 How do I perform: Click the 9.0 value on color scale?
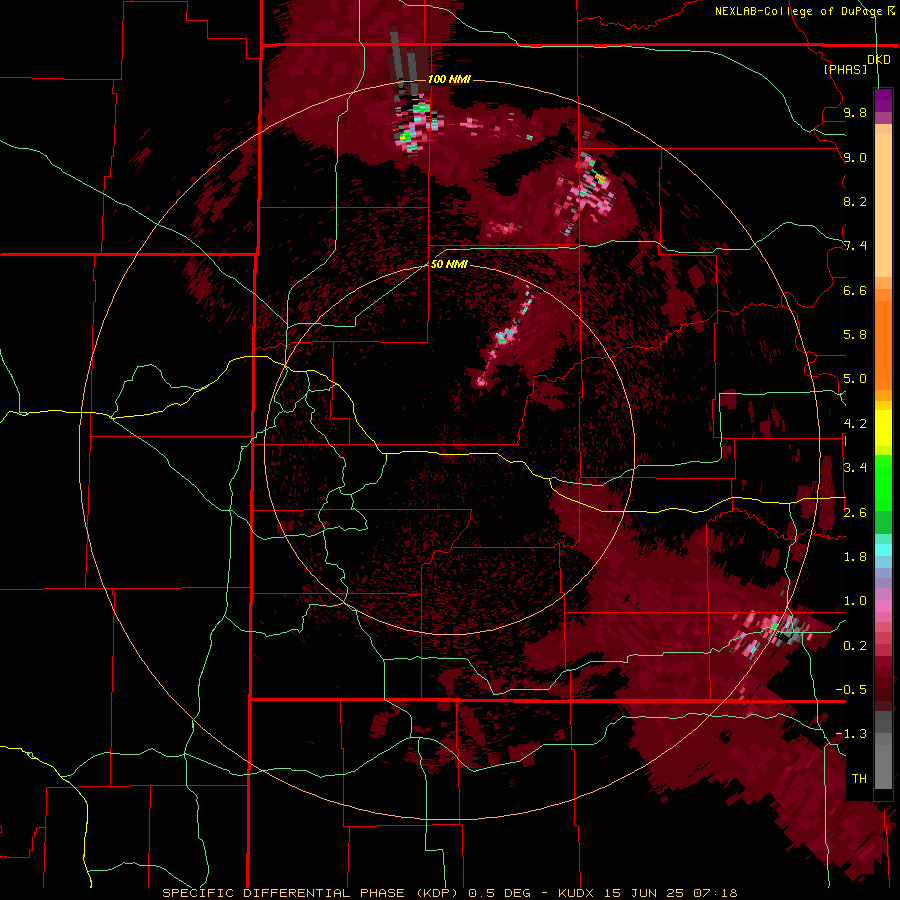click(855, 157)
